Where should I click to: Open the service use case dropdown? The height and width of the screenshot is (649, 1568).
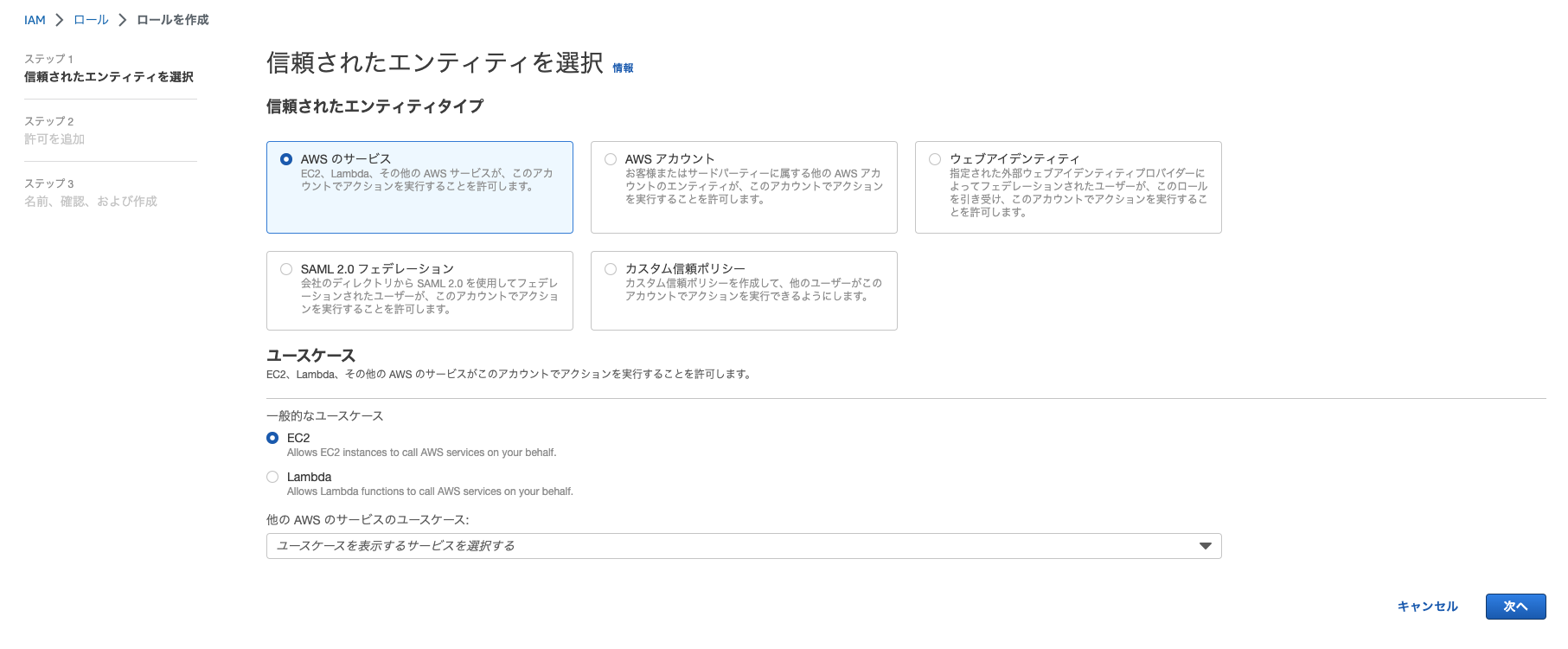pyautogui.click(x=744, y=546)
